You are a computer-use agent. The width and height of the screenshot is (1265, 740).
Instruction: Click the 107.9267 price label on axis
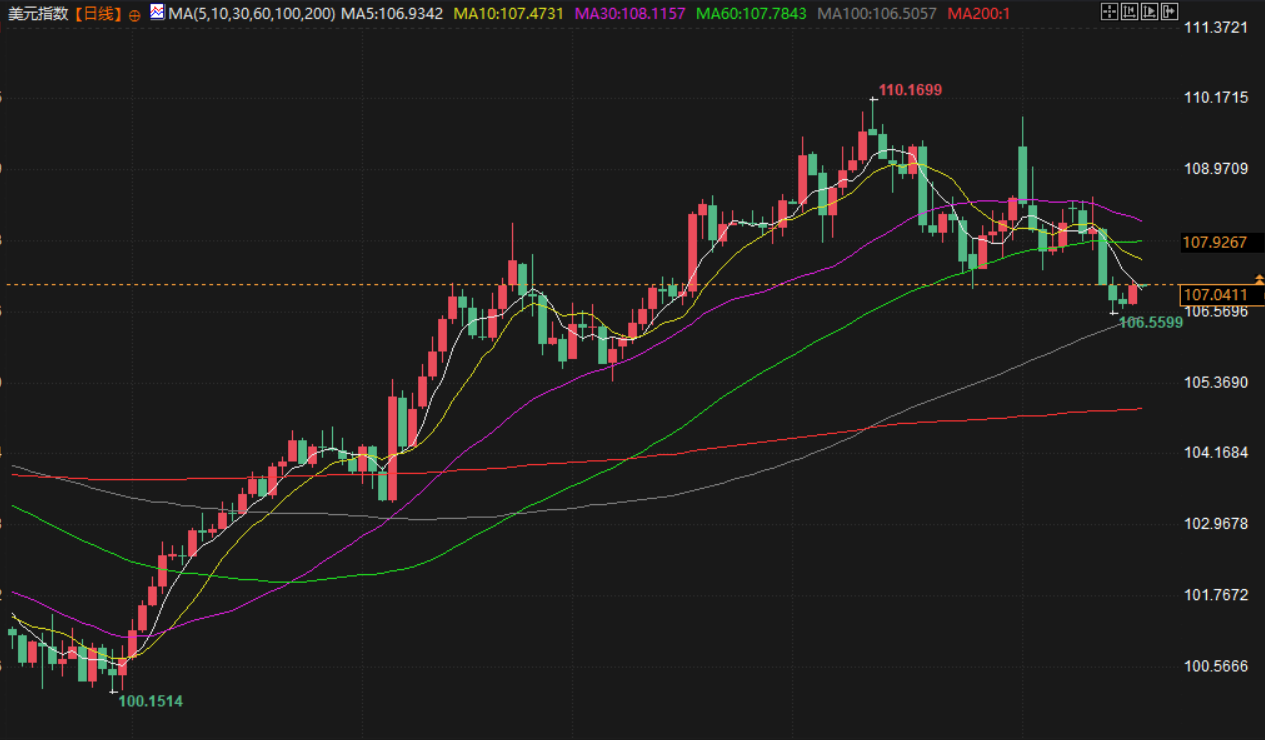(x=1214, y=242)
